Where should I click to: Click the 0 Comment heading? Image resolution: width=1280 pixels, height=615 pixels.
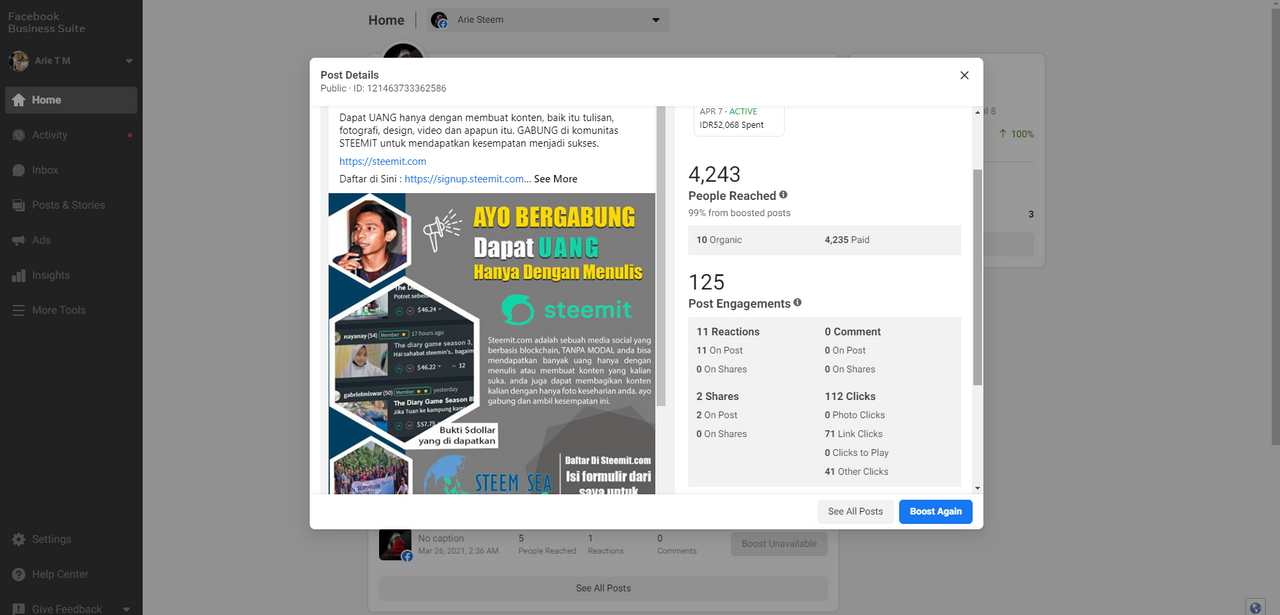click(x=853, y=332)
